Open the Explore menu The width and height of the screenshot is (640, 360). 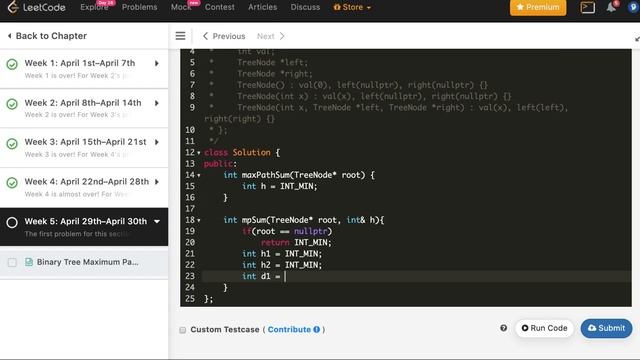[94, 7]
